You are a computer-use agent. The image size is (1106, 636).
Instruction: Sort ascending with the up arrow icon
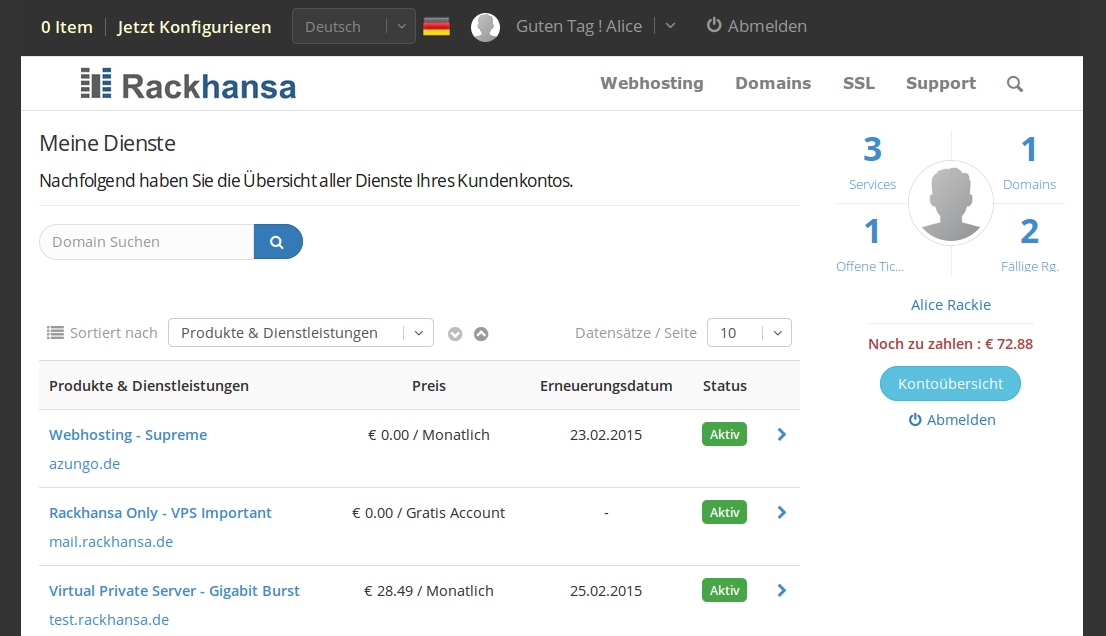click(x=481, y=334)
